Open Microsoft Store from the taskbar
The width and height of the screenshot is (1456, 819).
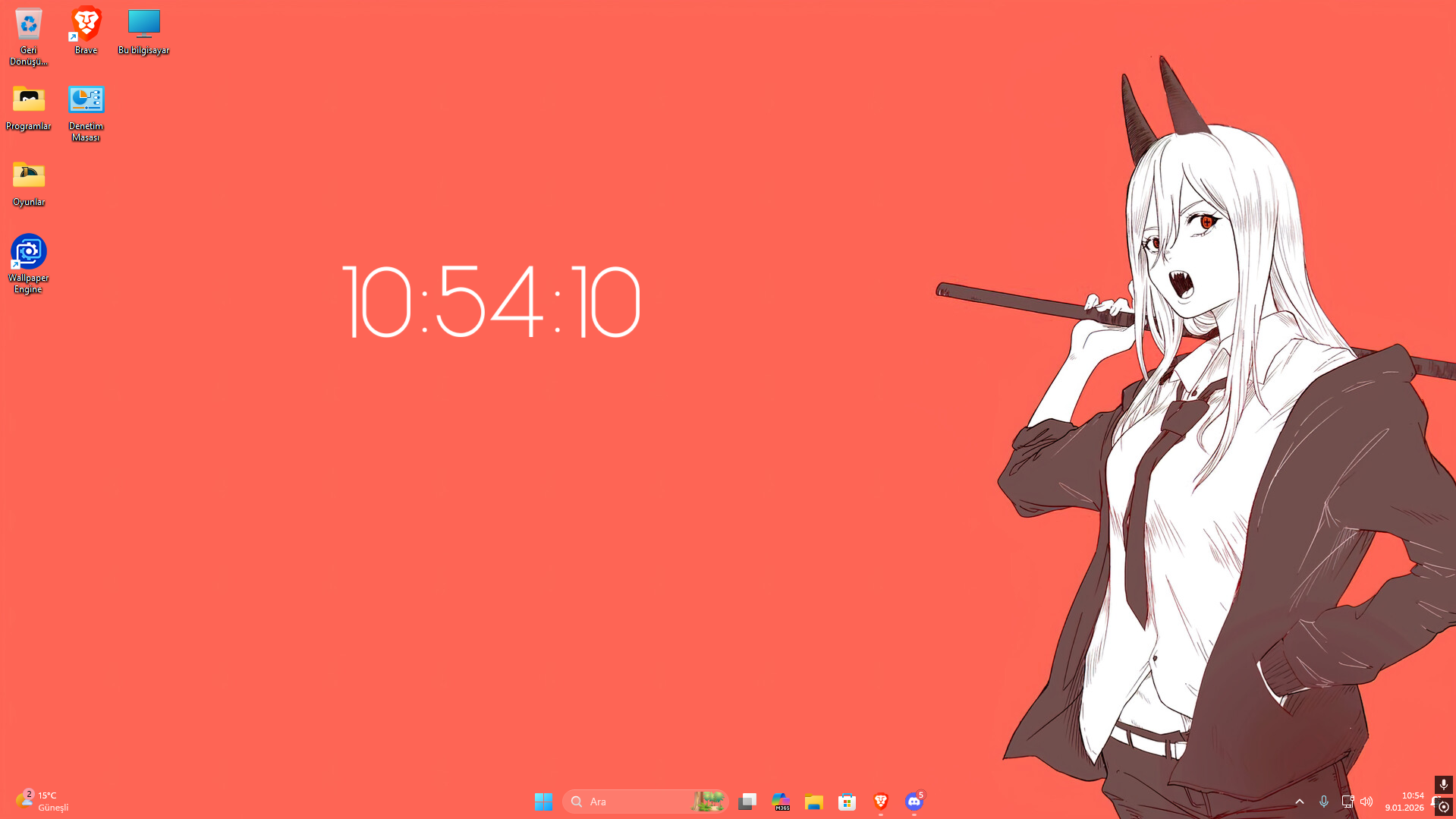[847, 802]
